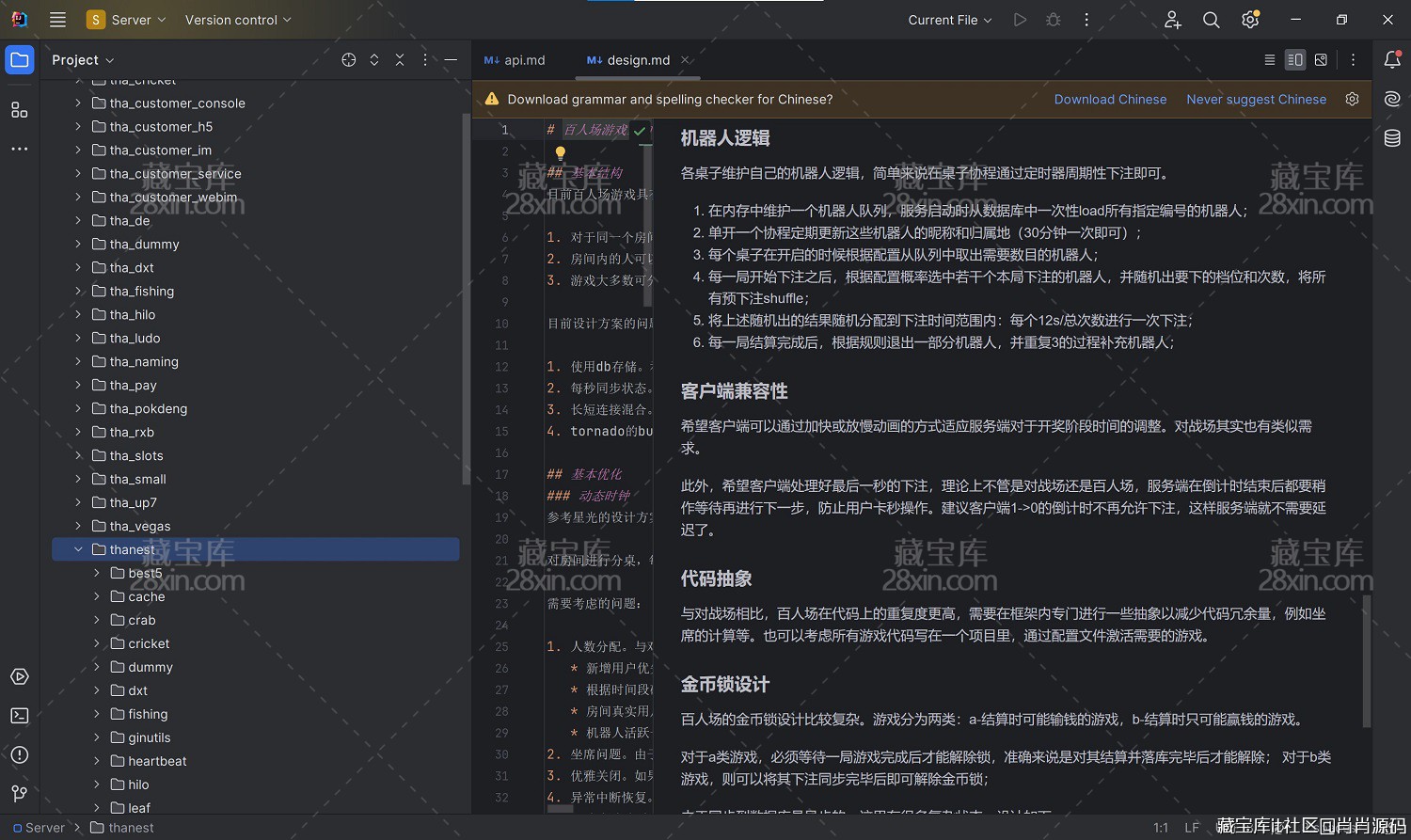Image resolution: width=1411 pixels, height=840 pixels.
Task: Click 1:1 caret position indicator
Action: [x=1161, y=828]
